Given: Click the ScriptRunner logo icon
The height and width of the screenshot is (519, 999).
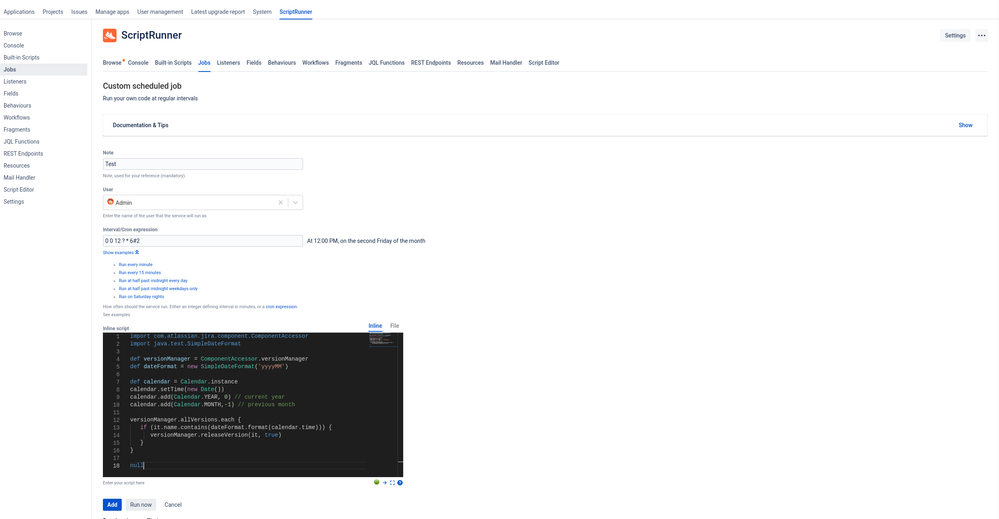Looking at the screenshot, I should click(x=110, y=35).
